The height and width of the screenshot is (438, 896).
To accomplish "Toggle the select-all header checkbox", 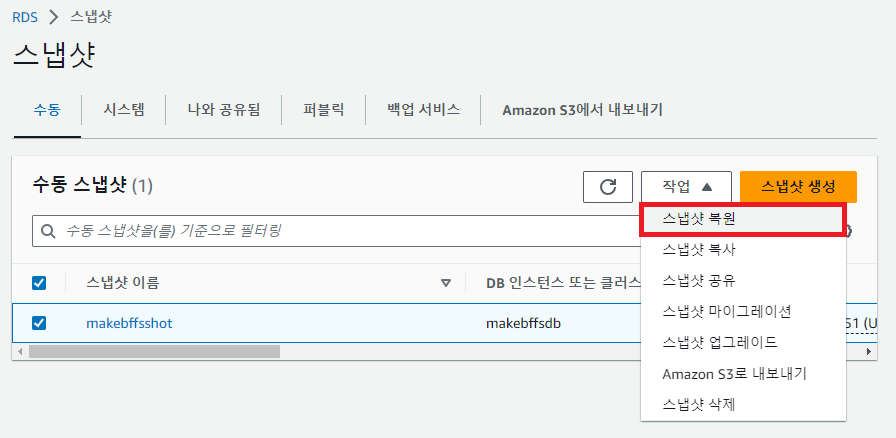I will pyautogui.click(x=39, y=282).
